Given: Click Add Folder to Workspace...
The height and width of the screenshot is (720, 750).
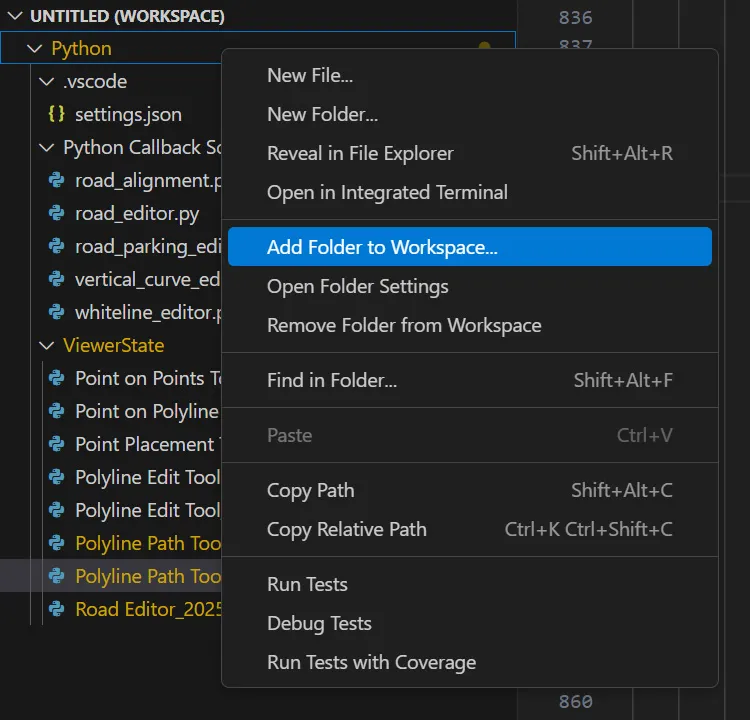Looking at the screenshot, I should 470,247.
